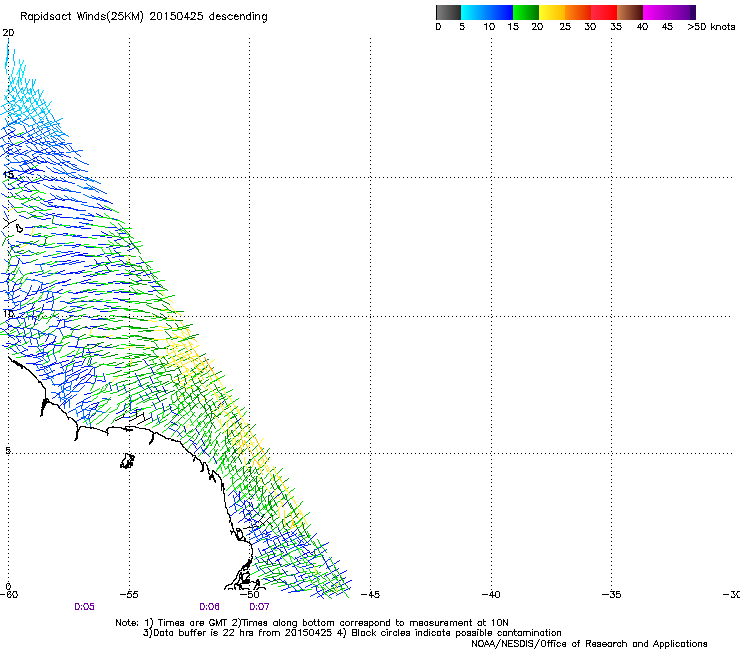The width and height of the screenshot is (740, 650).
Task: Click the -55 longitude axis label
Action: point(129,594)
